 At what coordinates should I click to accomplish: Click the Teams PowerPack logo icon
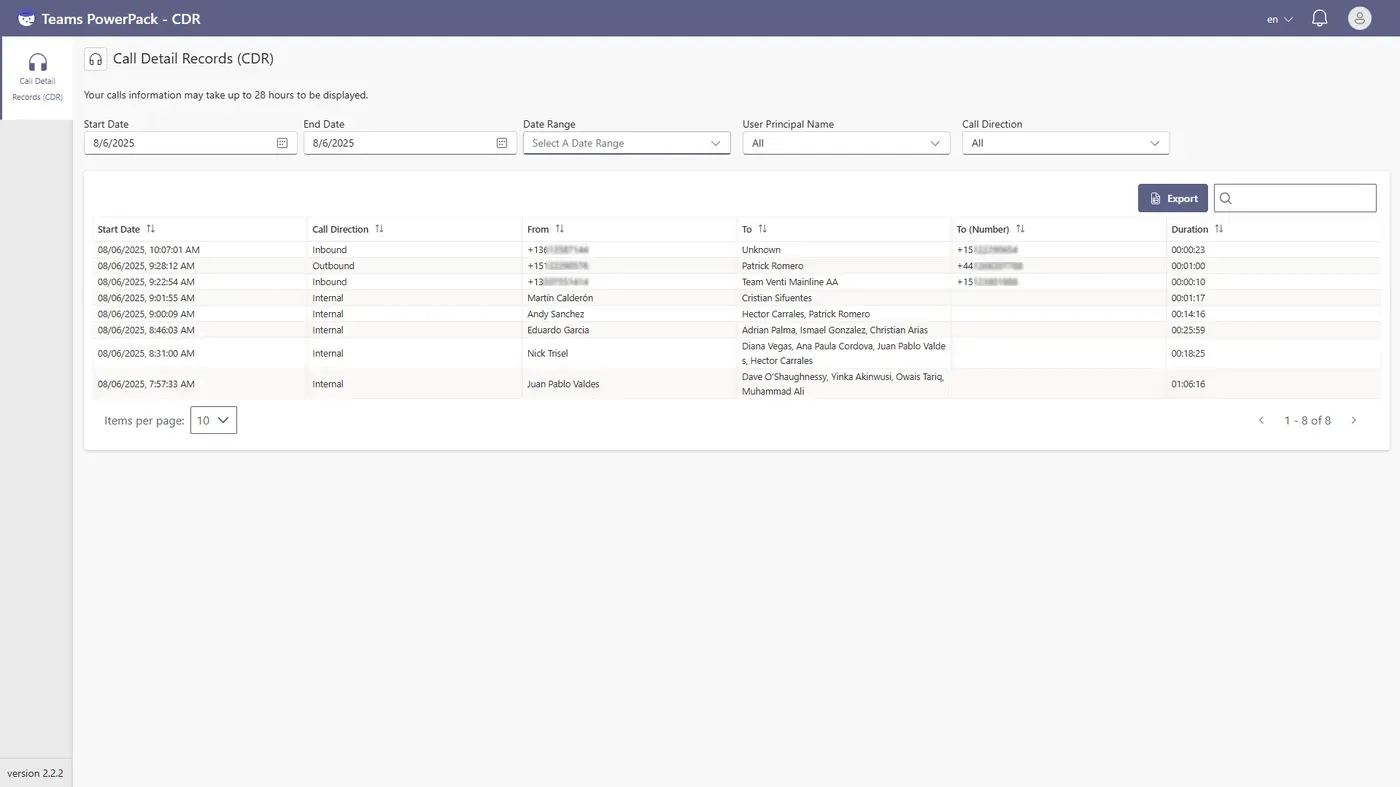click(x=26, y=18)
